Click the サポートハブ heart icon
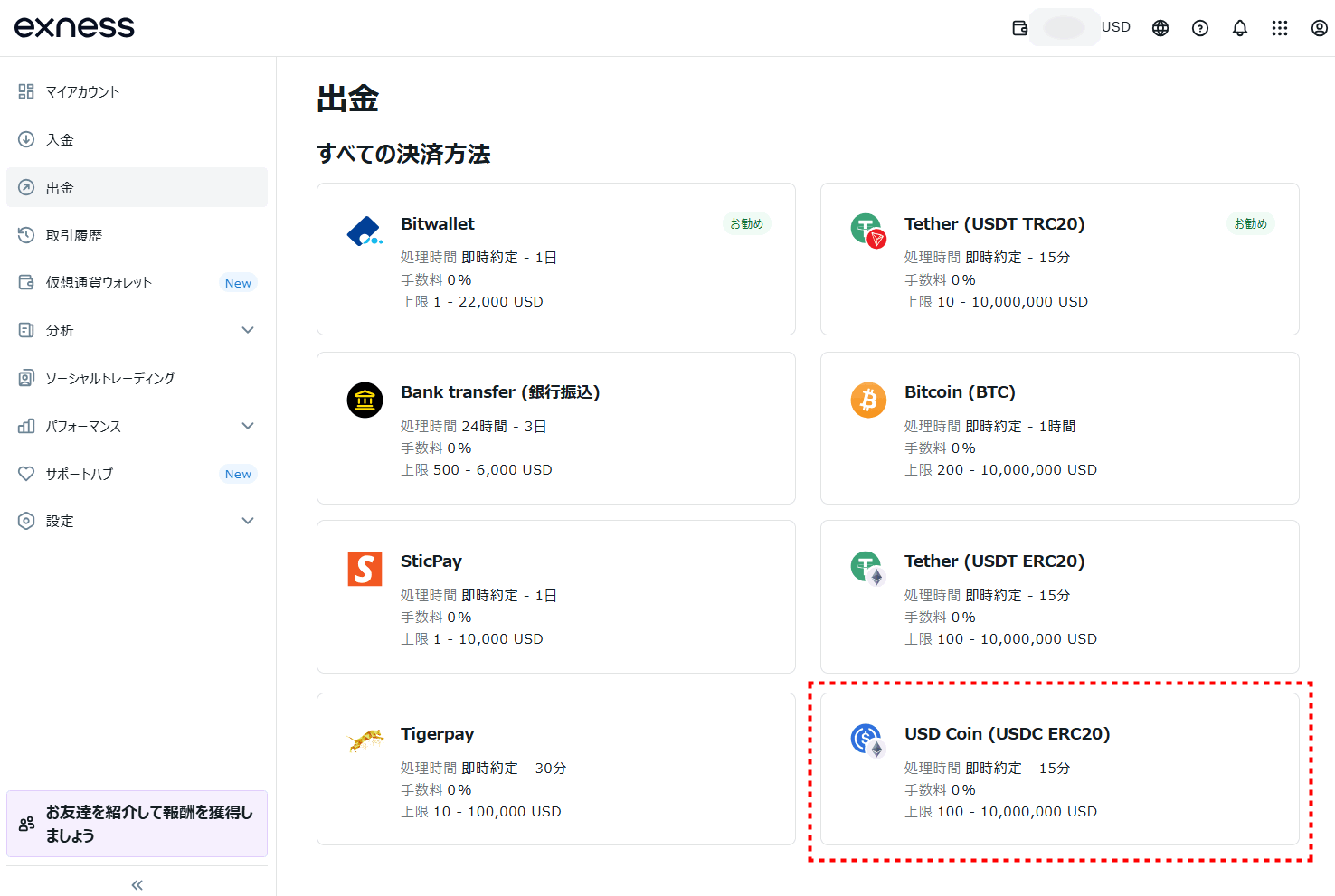This screenshot has height=896, width=1335. pos(26,474)
